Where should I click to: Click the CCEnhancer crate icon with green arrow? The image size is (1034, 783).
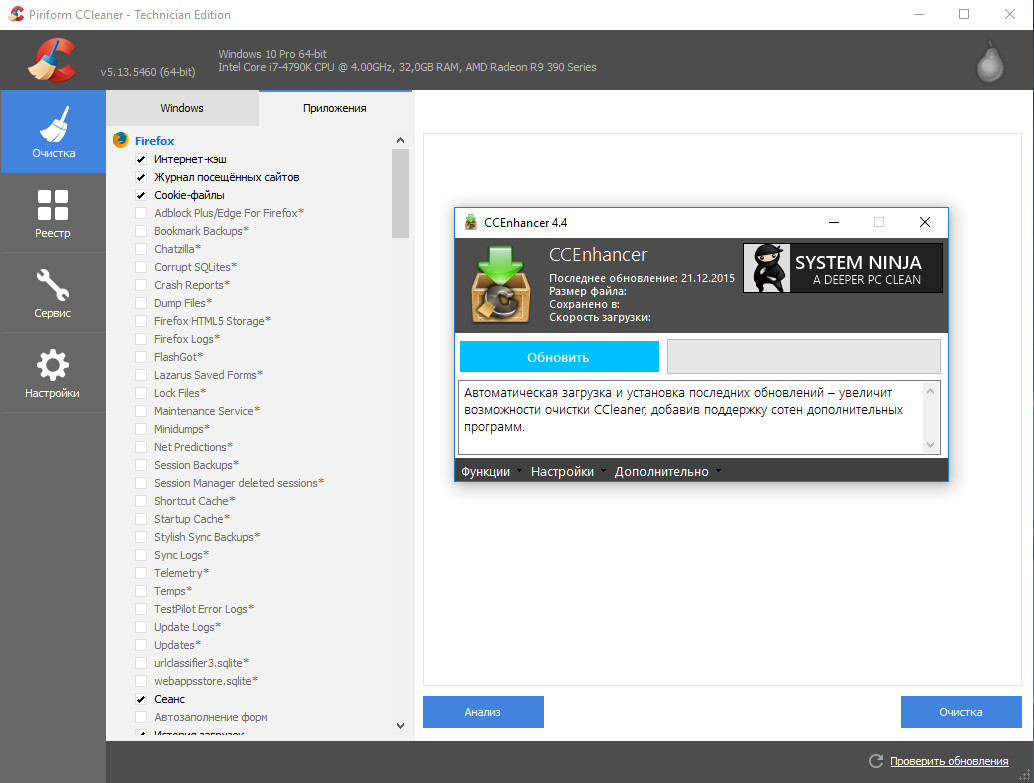pyautogui.click(x=501, y=284)
